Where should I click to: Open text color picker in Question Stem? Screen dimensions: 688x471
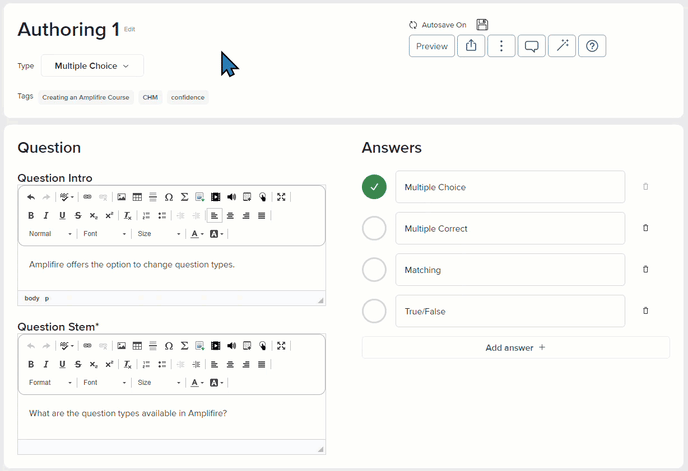pyautogui.click(x=197, y=383)
